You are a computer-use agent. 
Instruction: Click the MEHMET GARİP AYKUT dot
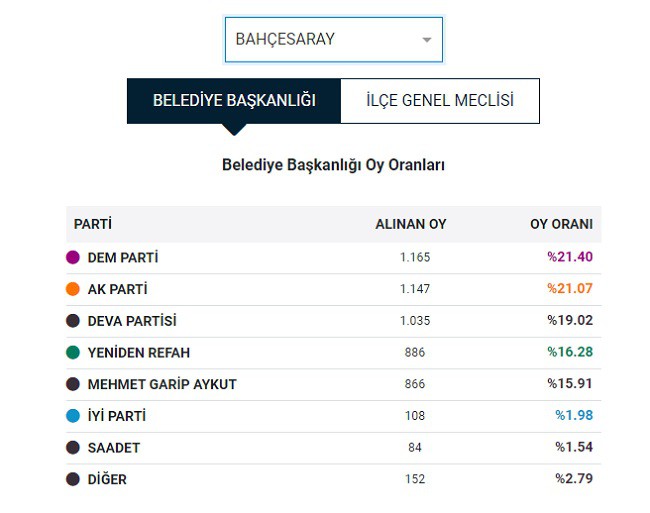click(73, 384)
